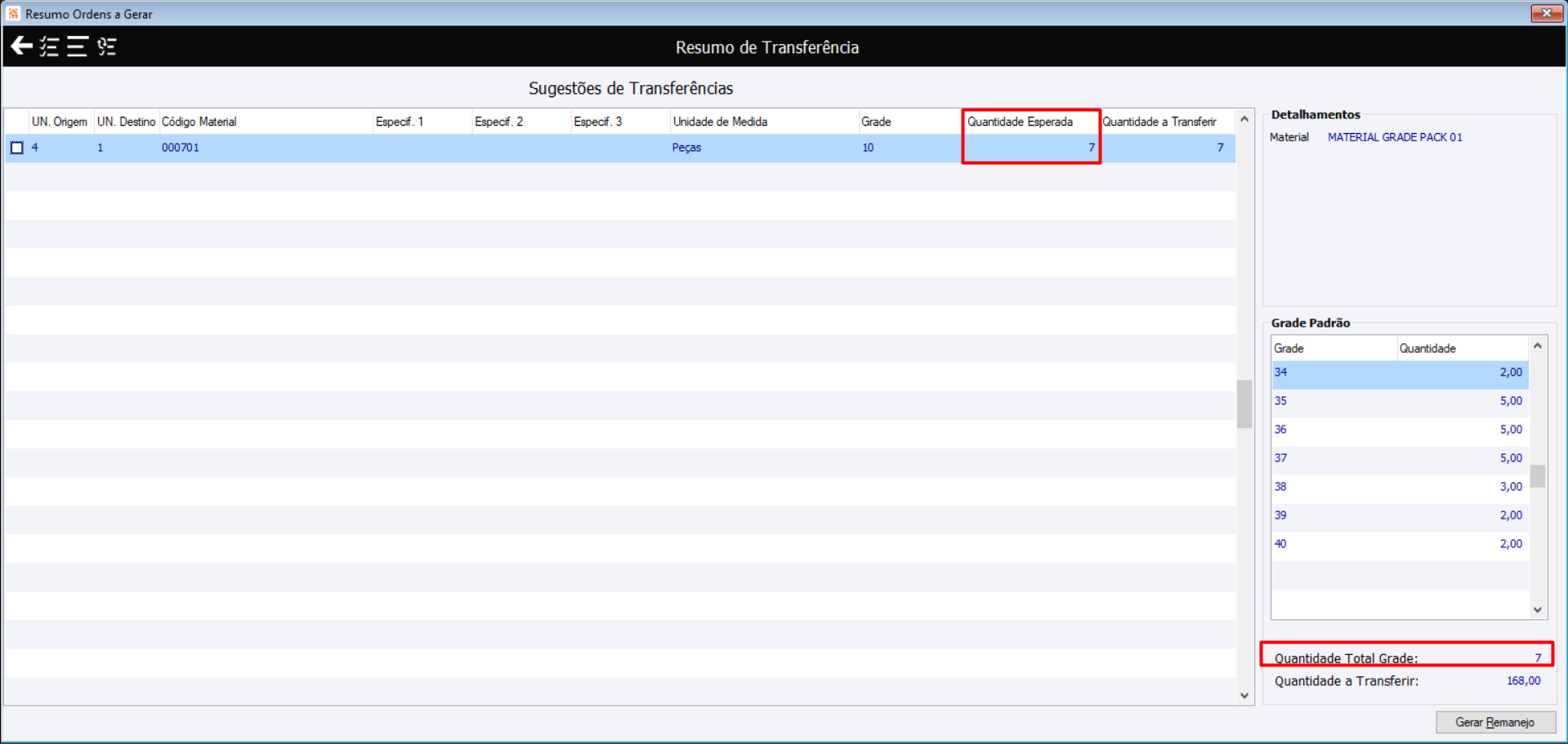Click quantity 2,00 for grade 34
This screenshot has width=1568, height=744.
coord(1511,372)
